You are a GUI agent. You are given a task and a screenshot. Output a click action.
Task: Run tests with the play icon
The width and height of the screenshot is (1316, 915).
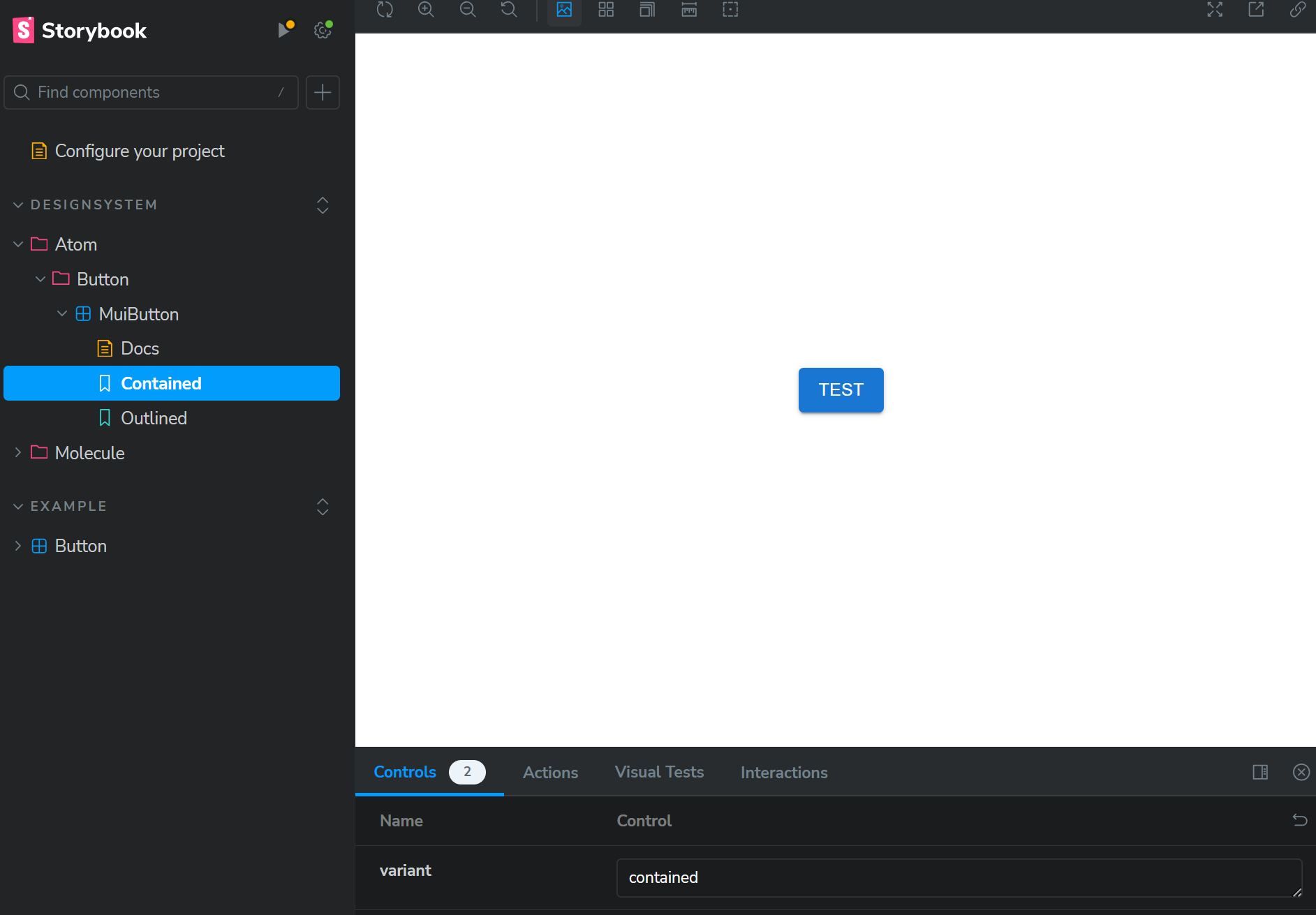284,30
